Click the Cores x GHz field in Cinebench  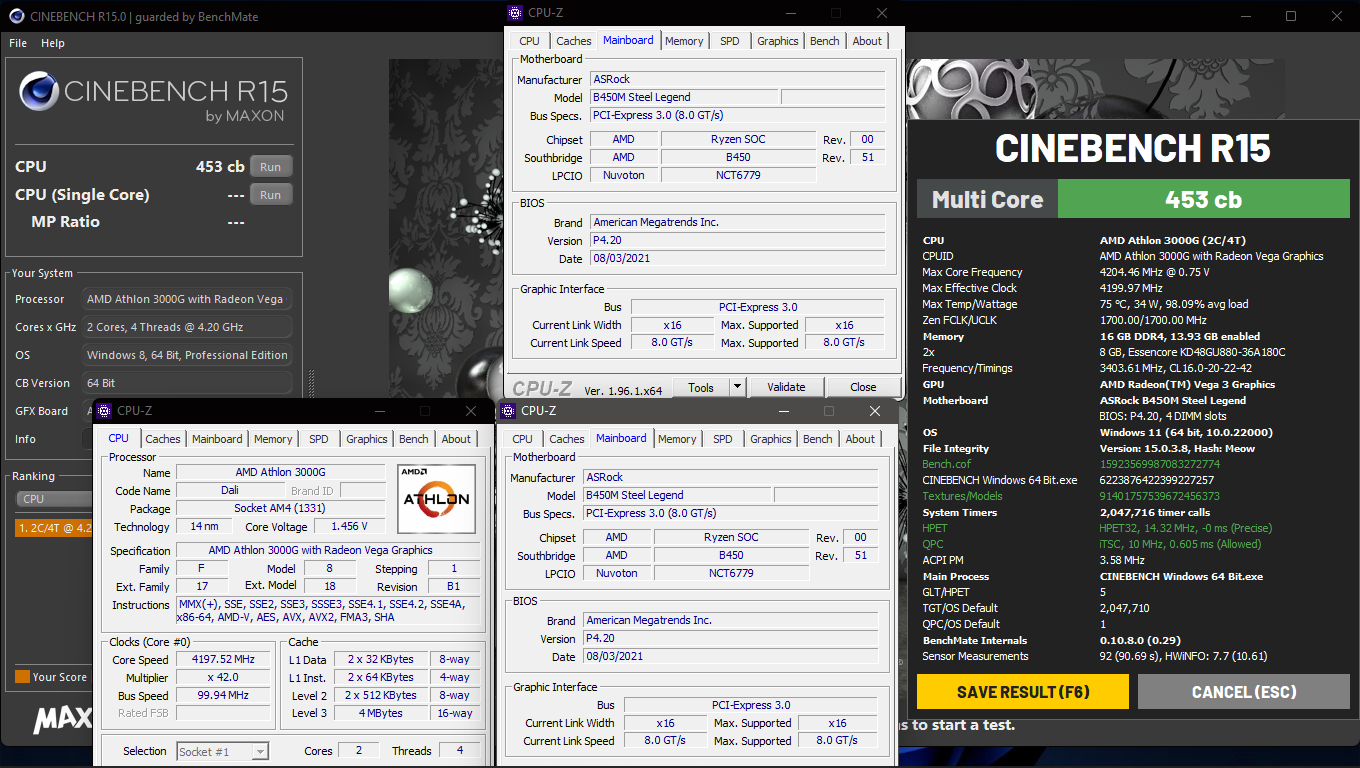tap(188, 327)
